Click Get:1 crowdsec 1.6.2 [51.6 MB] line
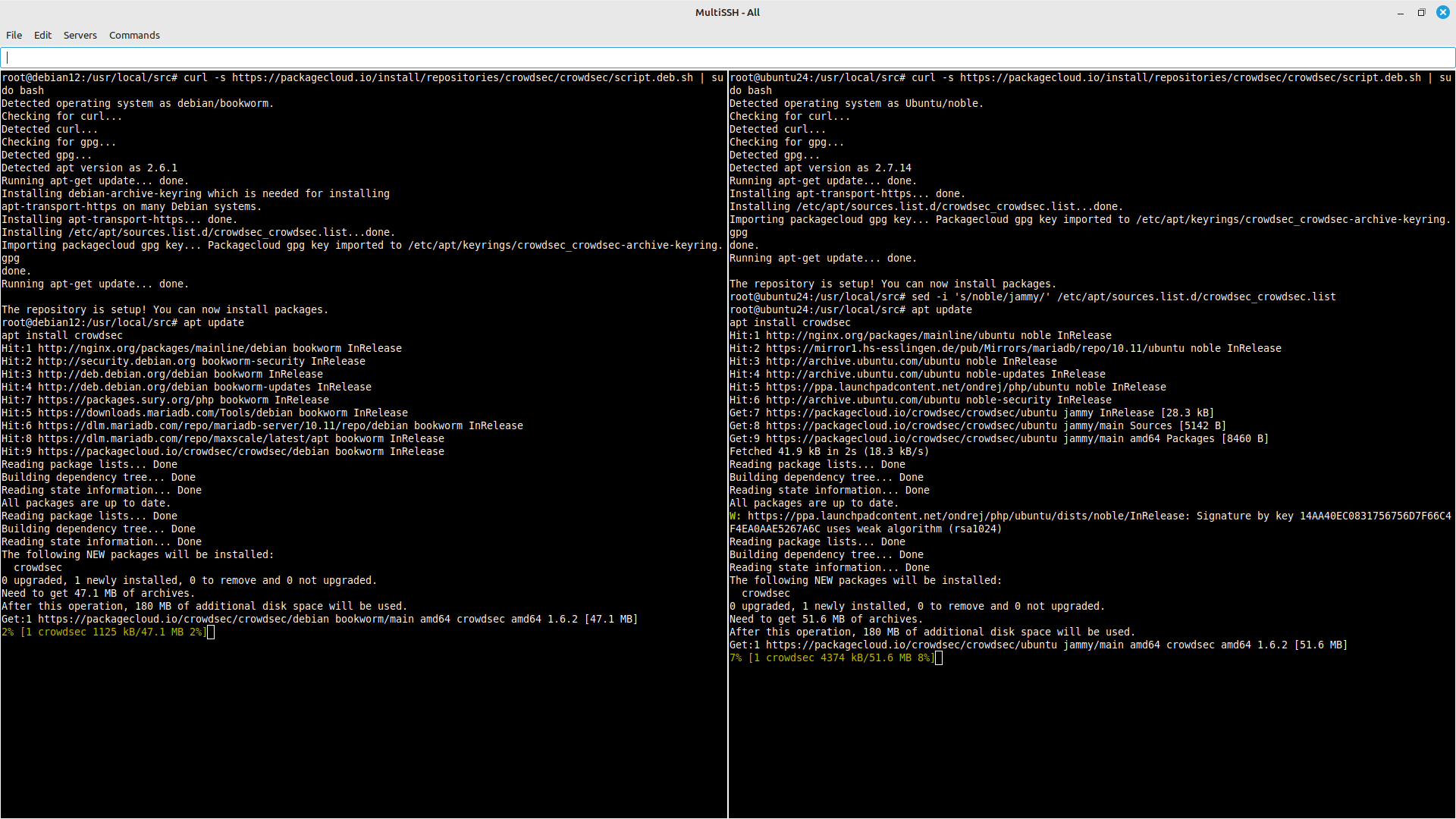1456x819 pixels. 1039,645
